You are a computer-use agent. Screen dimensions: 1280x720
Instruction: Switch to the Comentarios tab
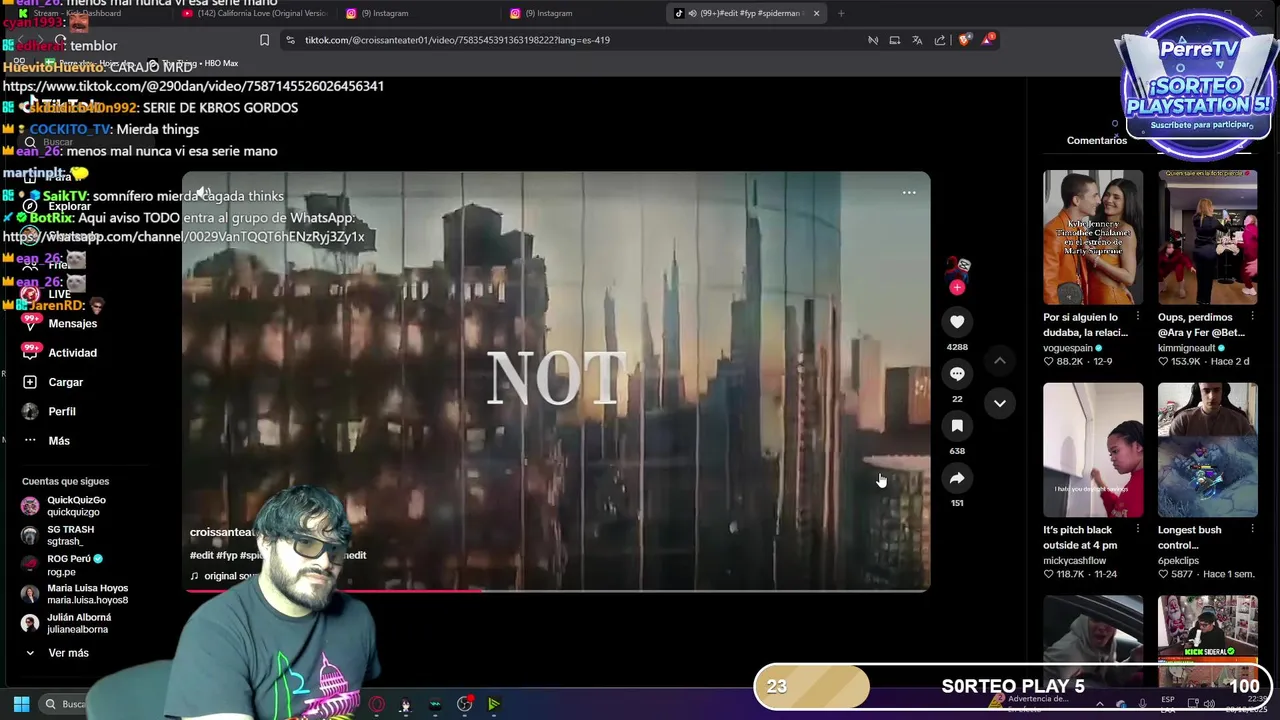(1096, 141)
